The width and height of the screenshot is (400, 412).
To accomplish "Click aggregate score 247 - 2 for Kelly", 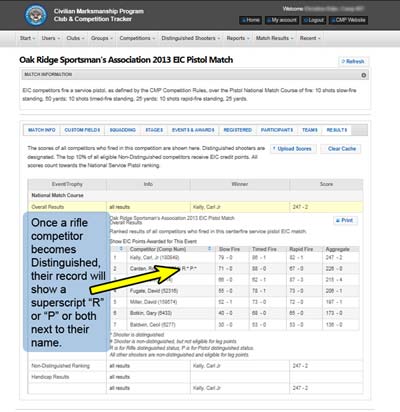I will tap(334, 258).
